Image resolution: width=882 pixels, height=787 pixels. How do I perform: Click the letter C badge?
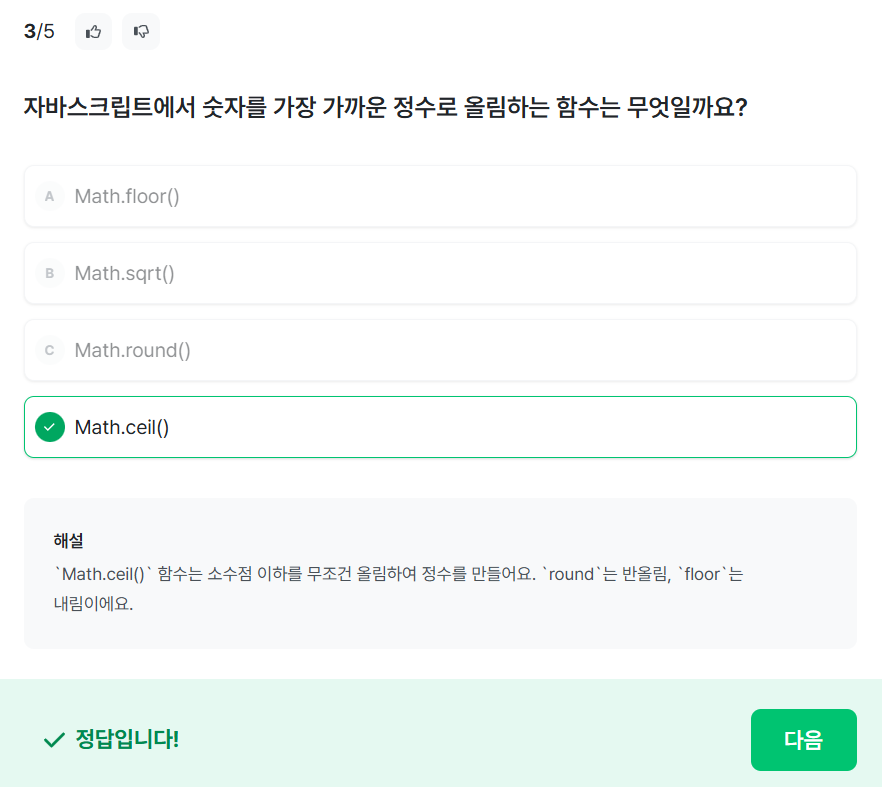point(50,350)
